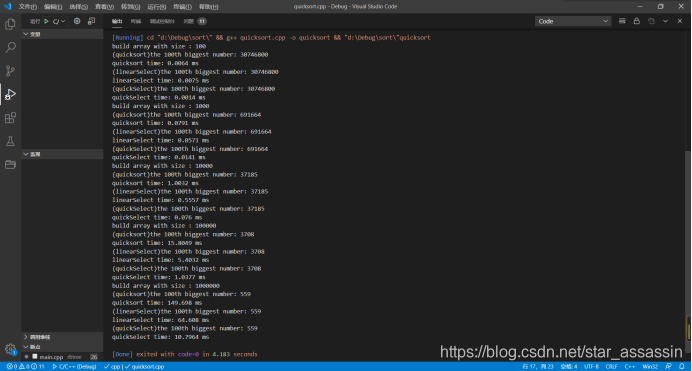The width and height of the screenshot is (692, 371).
Task: Select main.cpp breakpoint entry
Action: point(62,357)
